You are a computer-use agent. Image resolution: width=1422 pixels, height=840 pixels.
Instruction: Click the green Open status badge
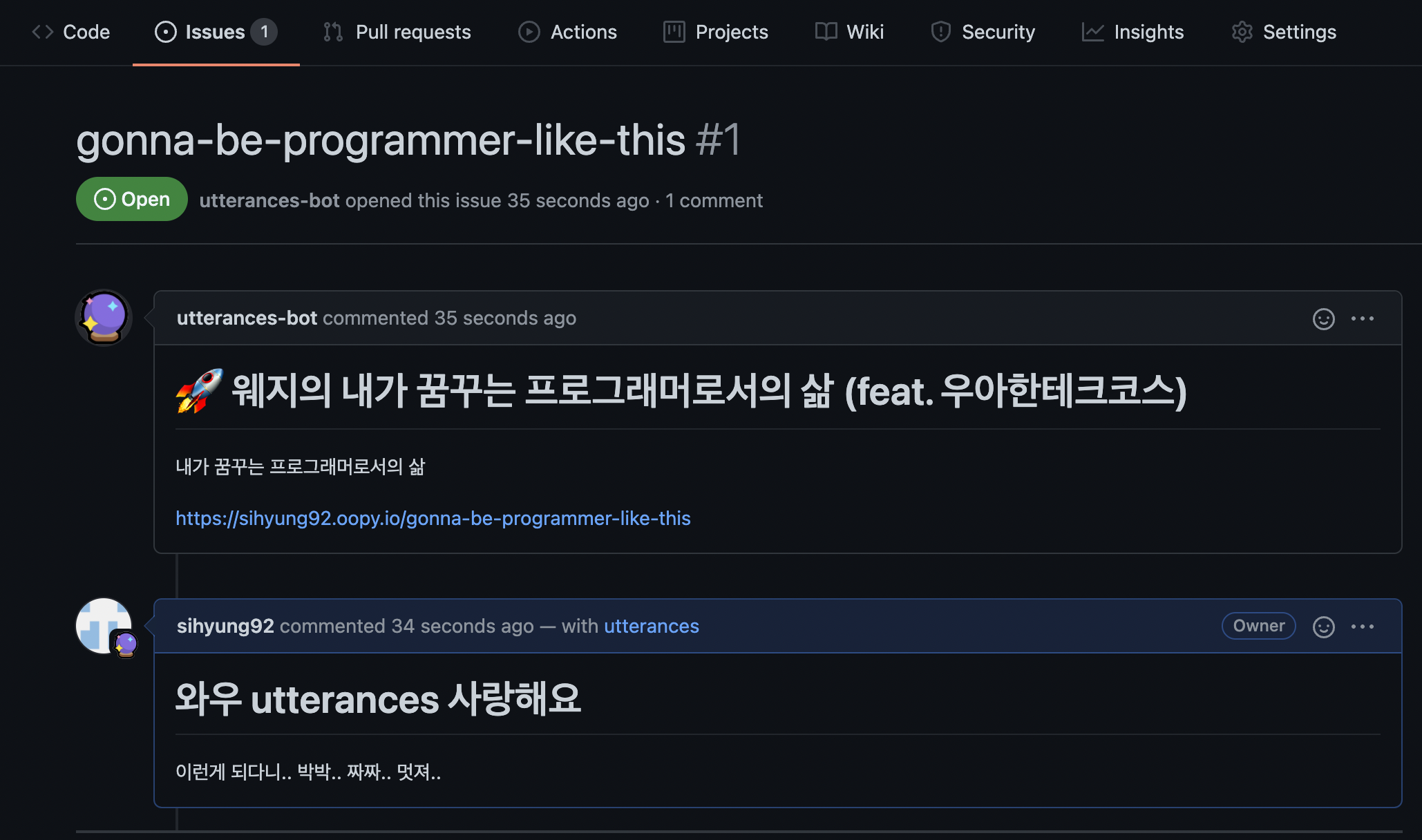pyautogui.click(x=131, y=199)
